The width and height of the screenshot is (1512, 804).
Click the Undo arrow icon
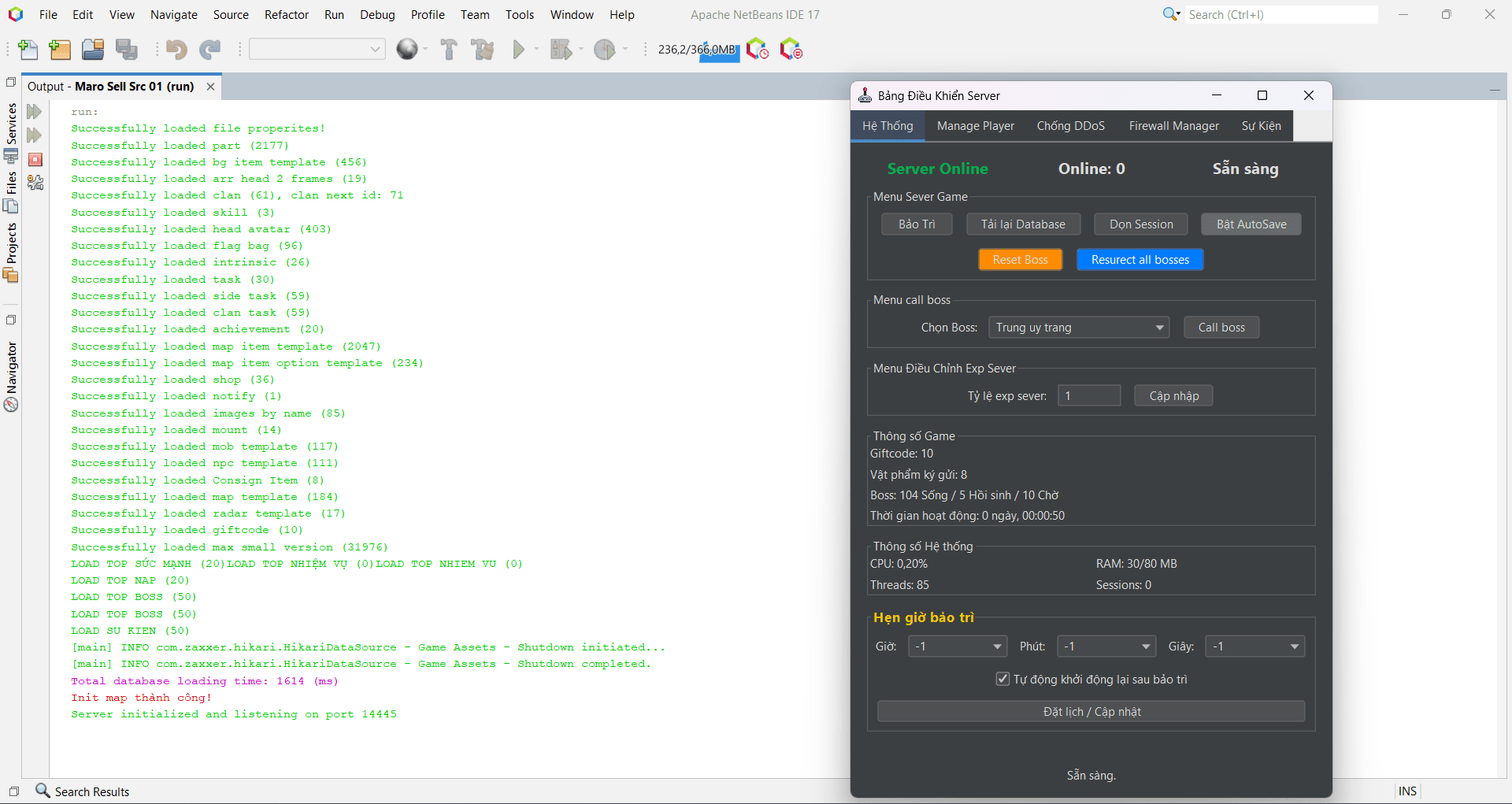tap(176, 50)
